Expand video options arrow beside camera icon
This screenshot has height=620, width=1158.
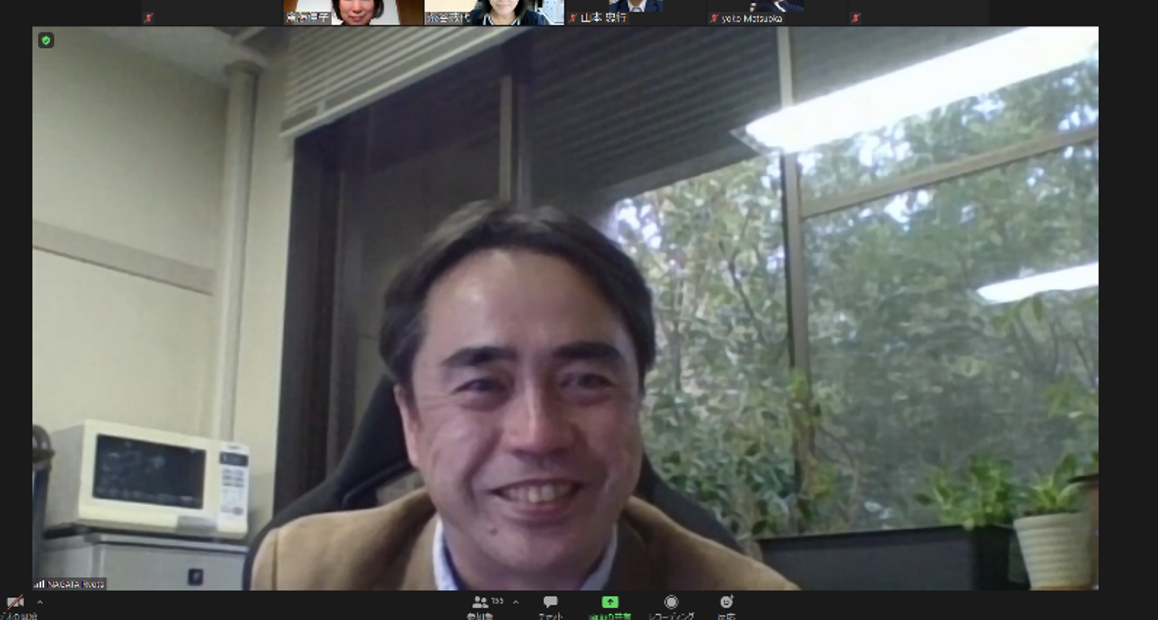tap(40, 602)
